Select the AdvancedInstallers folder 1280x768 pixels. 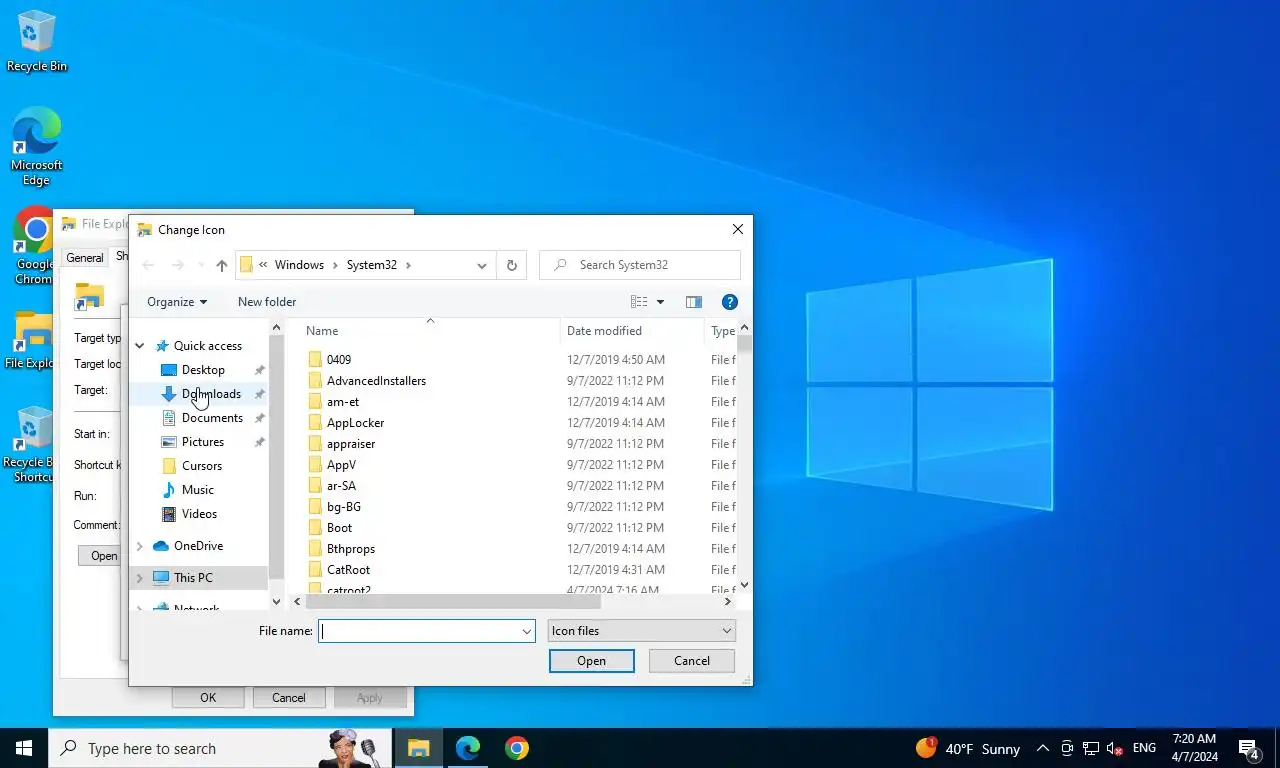tap(376, 381)
